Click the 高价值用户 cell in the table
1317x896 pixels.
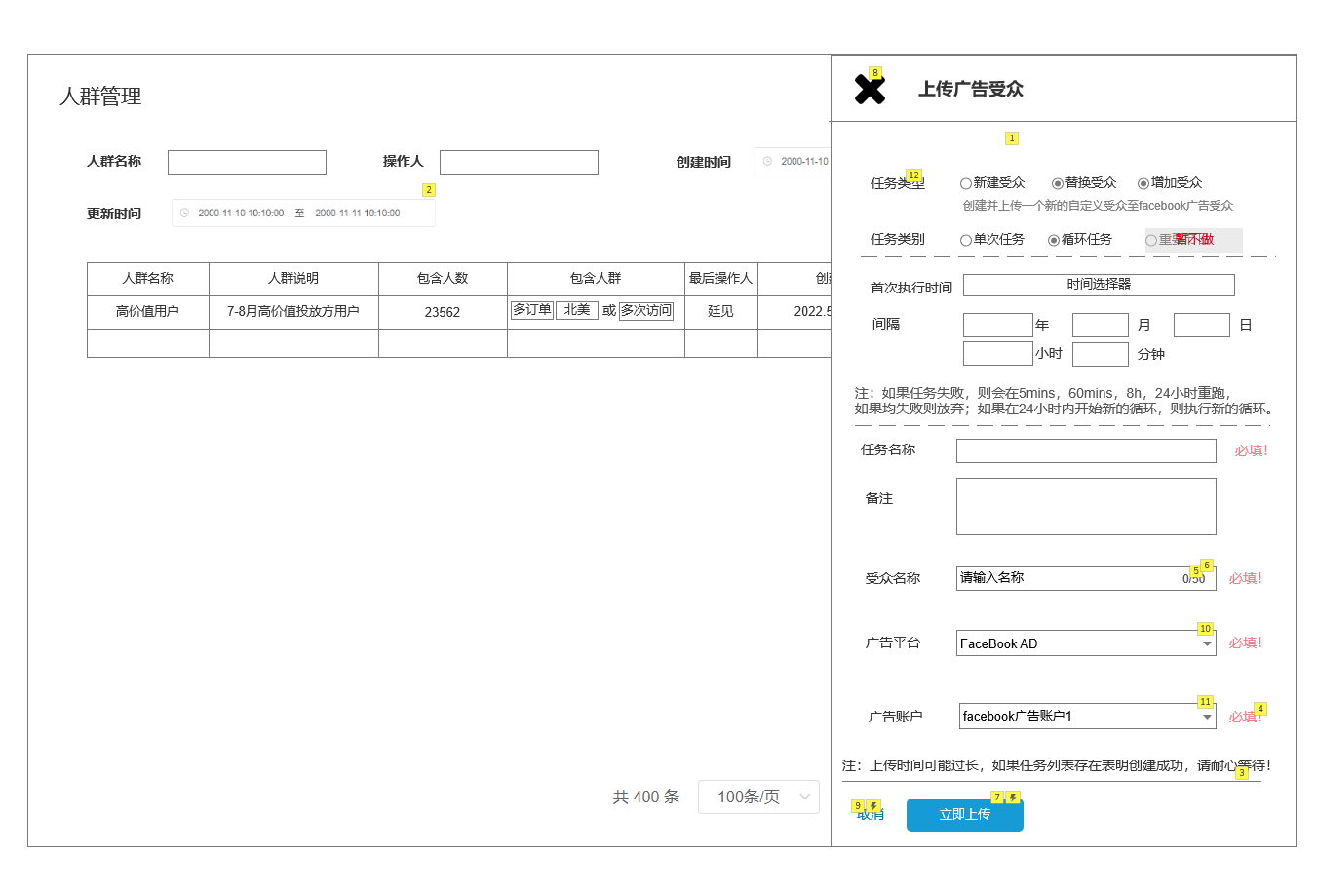[148, 312]
